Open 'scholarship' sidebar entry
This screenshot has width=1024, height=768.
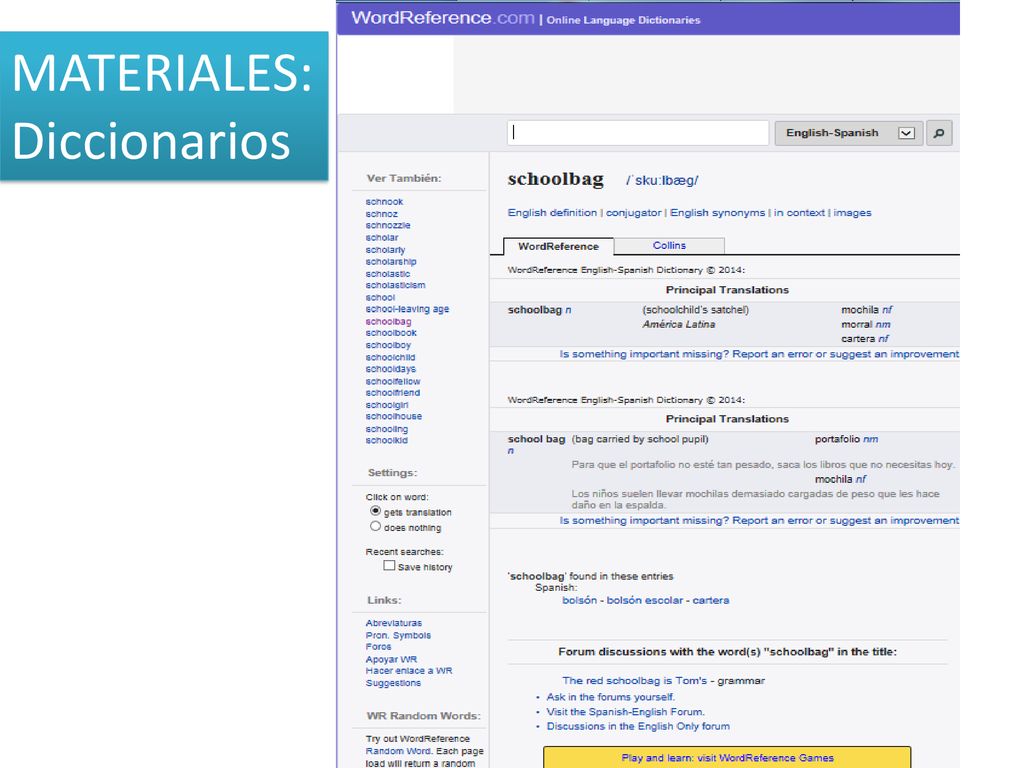click(x=391, y=261)
